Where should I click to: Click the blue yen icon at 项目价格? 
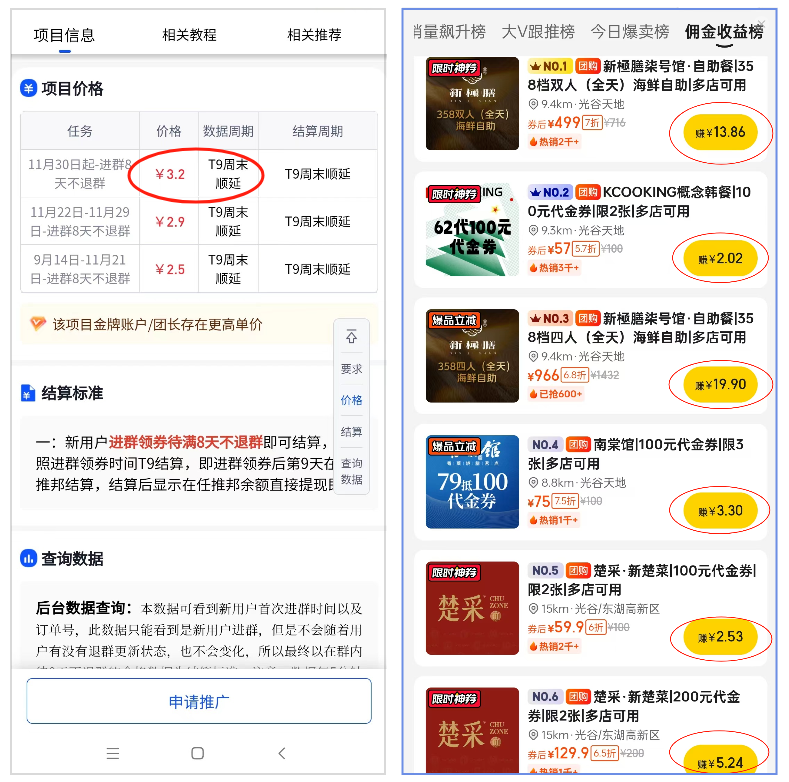(x=28, y=89)
